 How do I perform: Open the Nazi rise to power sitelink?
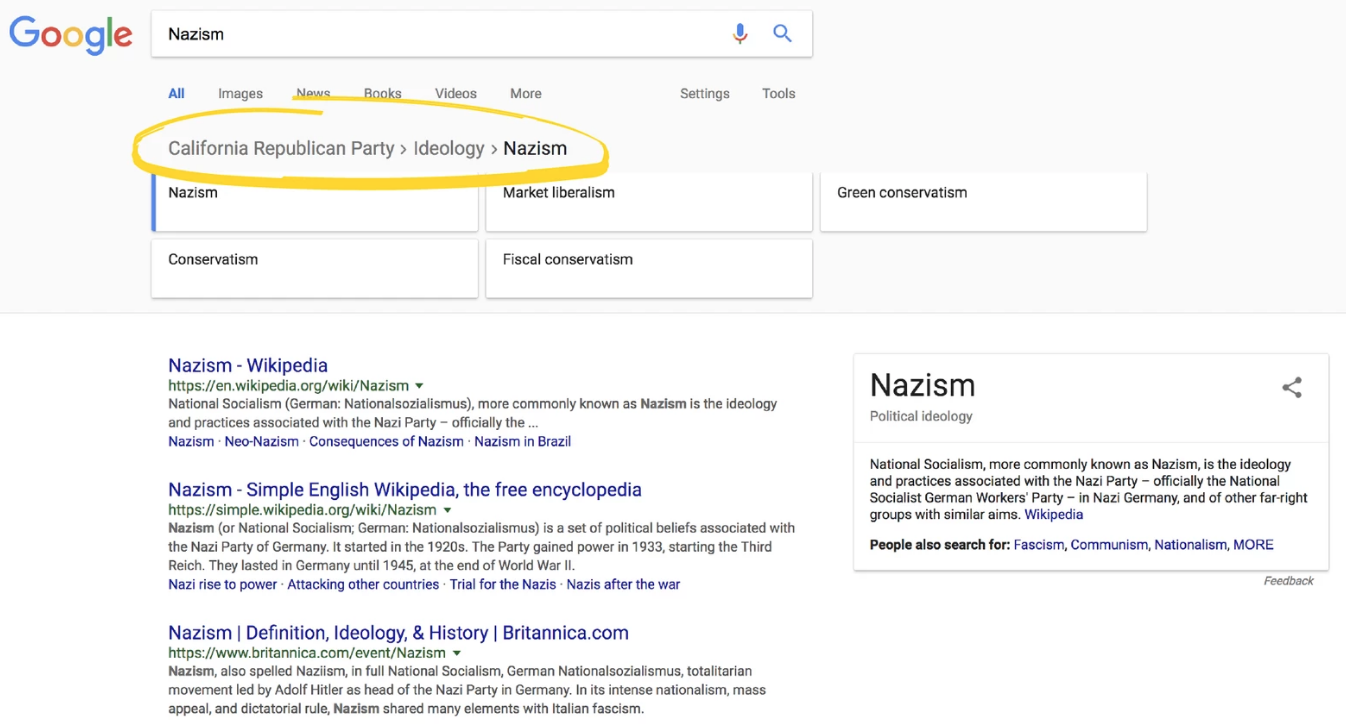click(x=222, y=584)
